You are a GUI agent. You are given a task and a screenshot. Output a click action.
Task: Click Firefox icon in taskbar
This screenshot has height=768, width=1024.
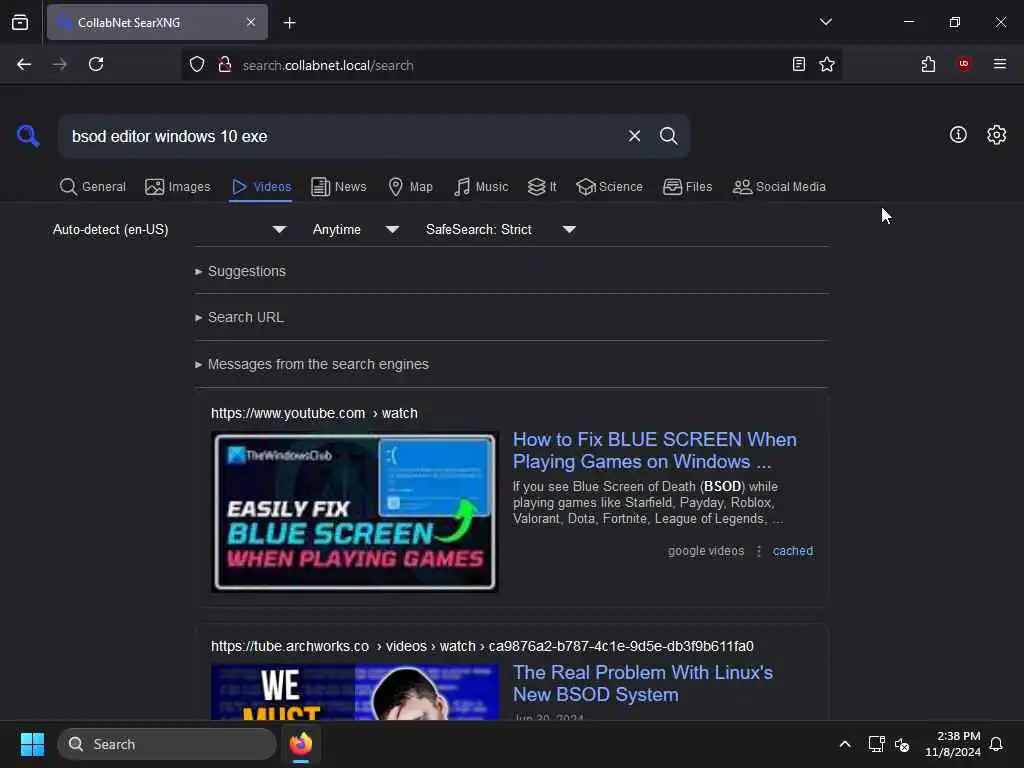301,744
